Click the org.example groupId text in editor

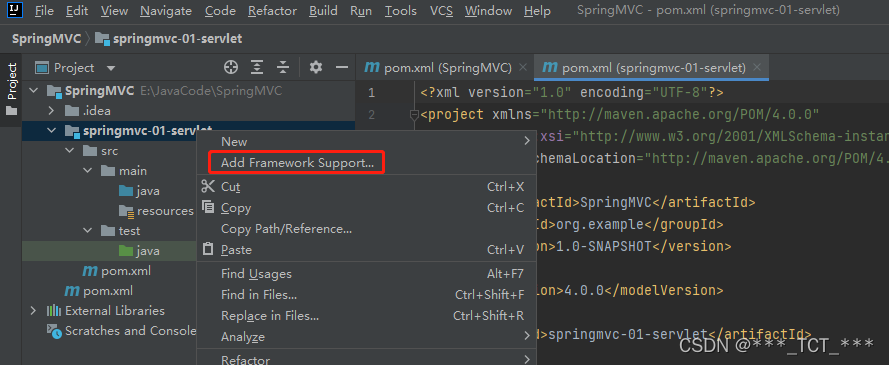pos(599,224)
